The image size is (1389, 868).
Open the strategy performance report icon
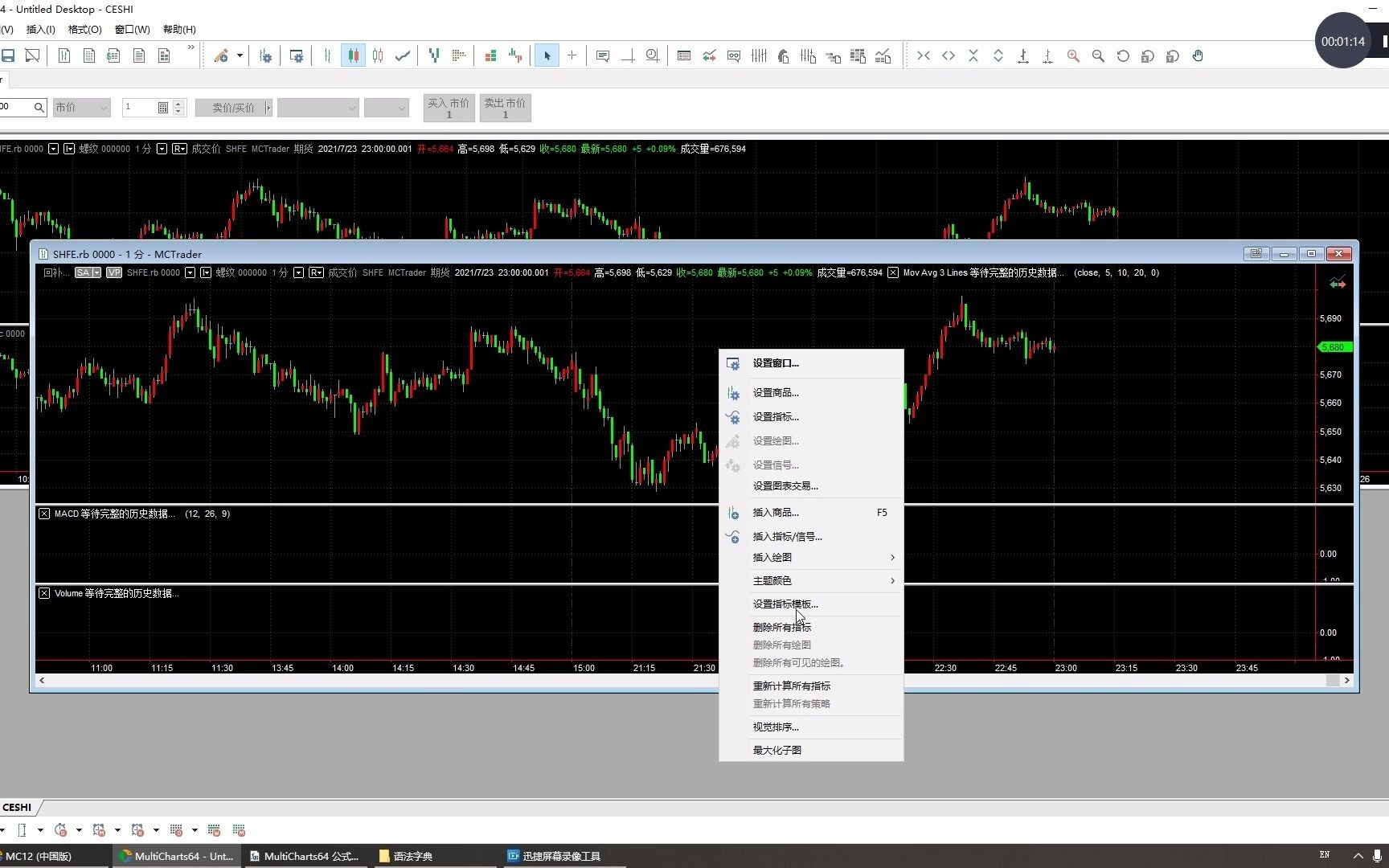pyautogui.click(x=883, y=56)
